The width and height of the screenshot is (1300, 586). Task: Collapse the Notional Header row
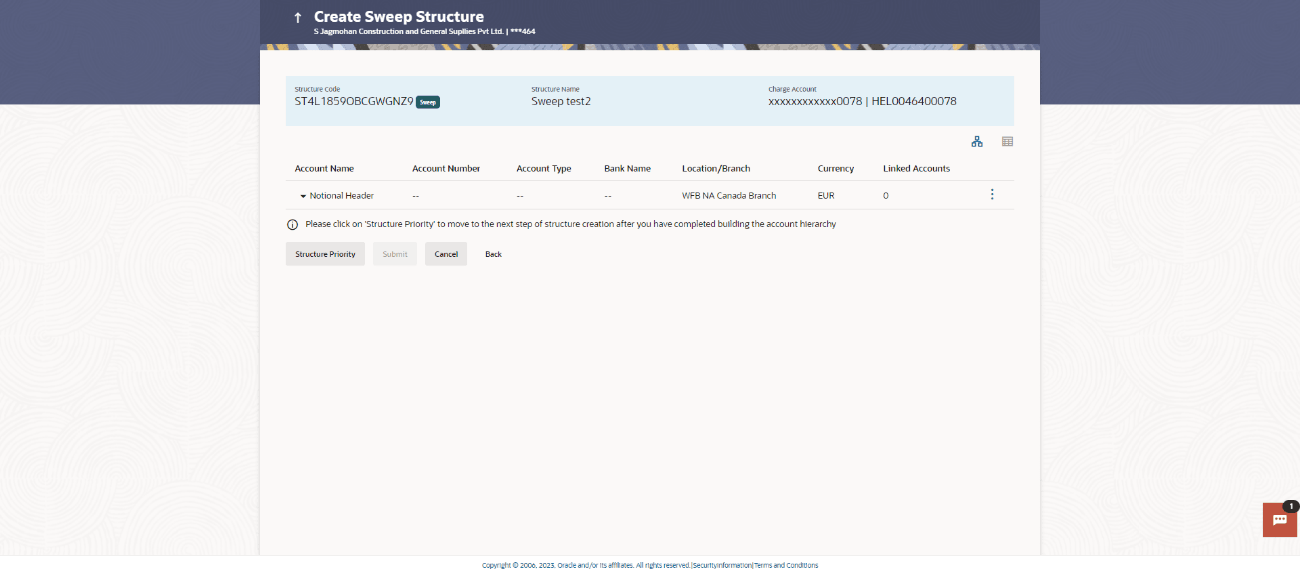coord(303,196)
